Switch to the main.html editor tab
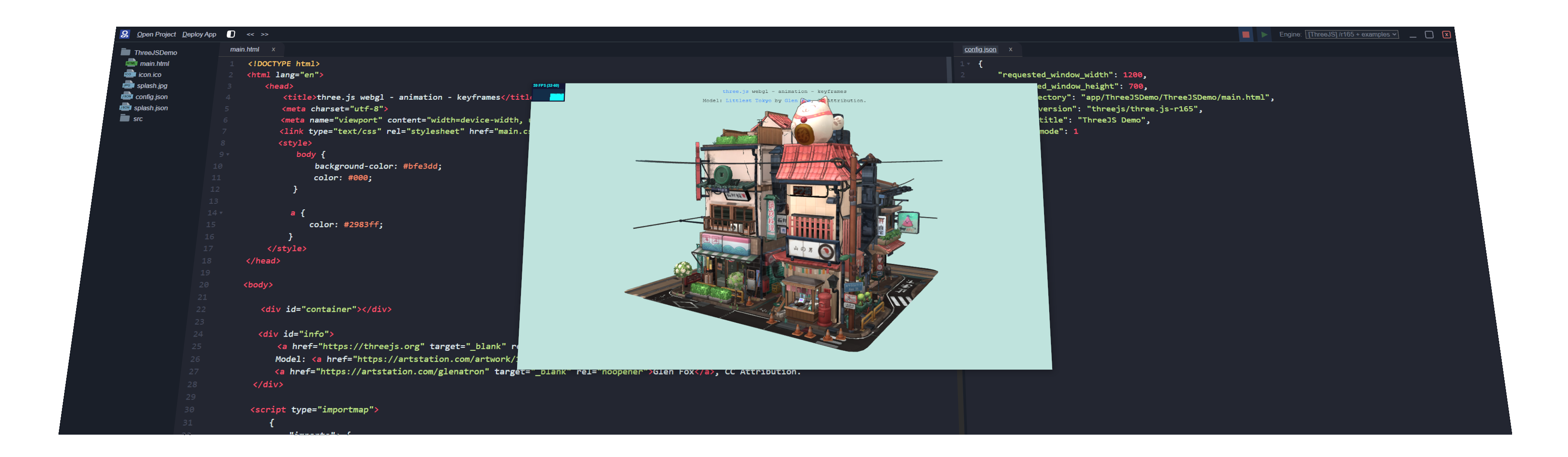The image size is (1568, 457). (244, 49)
